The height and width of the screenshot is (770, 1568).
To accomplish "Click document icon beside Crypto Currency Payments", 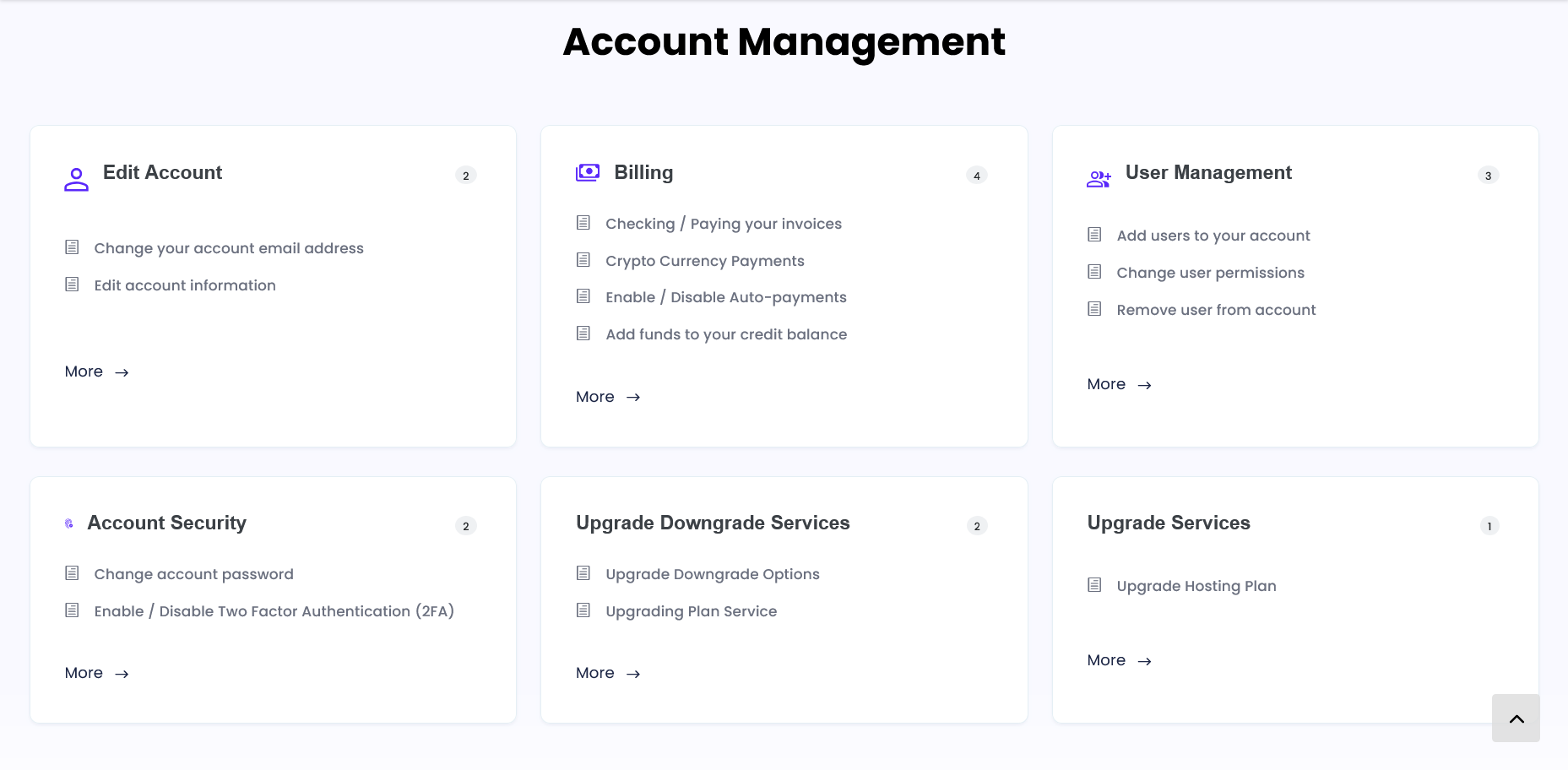I will click(583, 260).
